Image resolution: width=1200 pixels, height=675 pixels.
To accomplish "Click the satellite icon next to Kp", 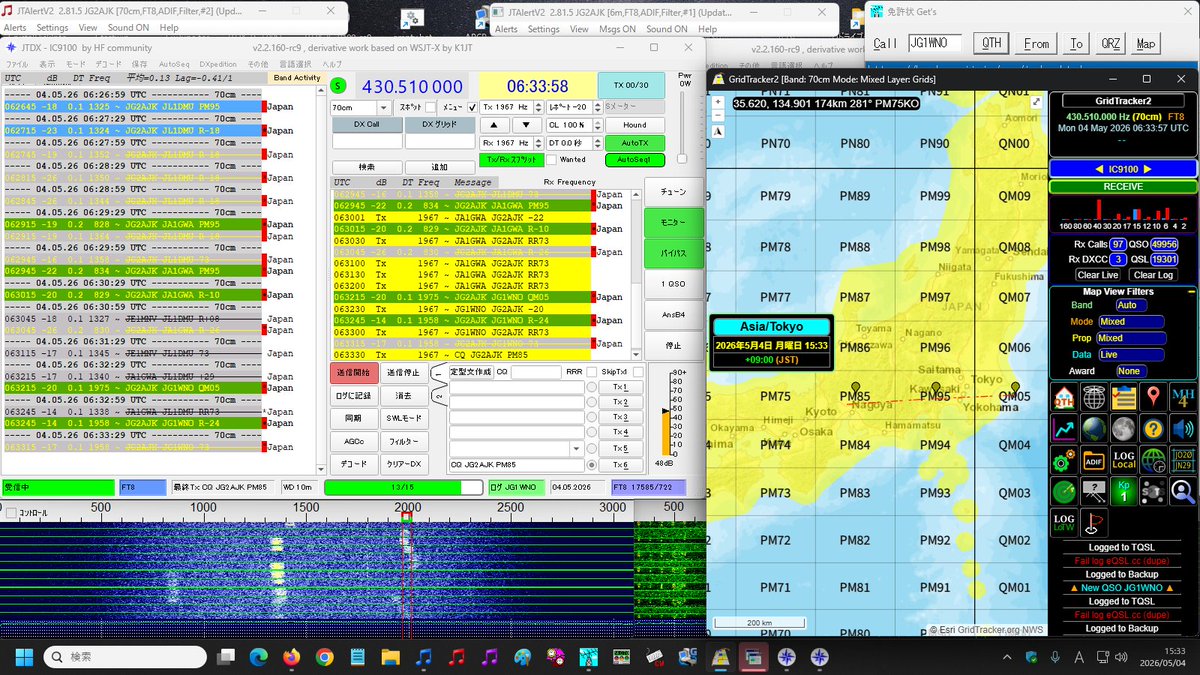I will (1153, 491).
